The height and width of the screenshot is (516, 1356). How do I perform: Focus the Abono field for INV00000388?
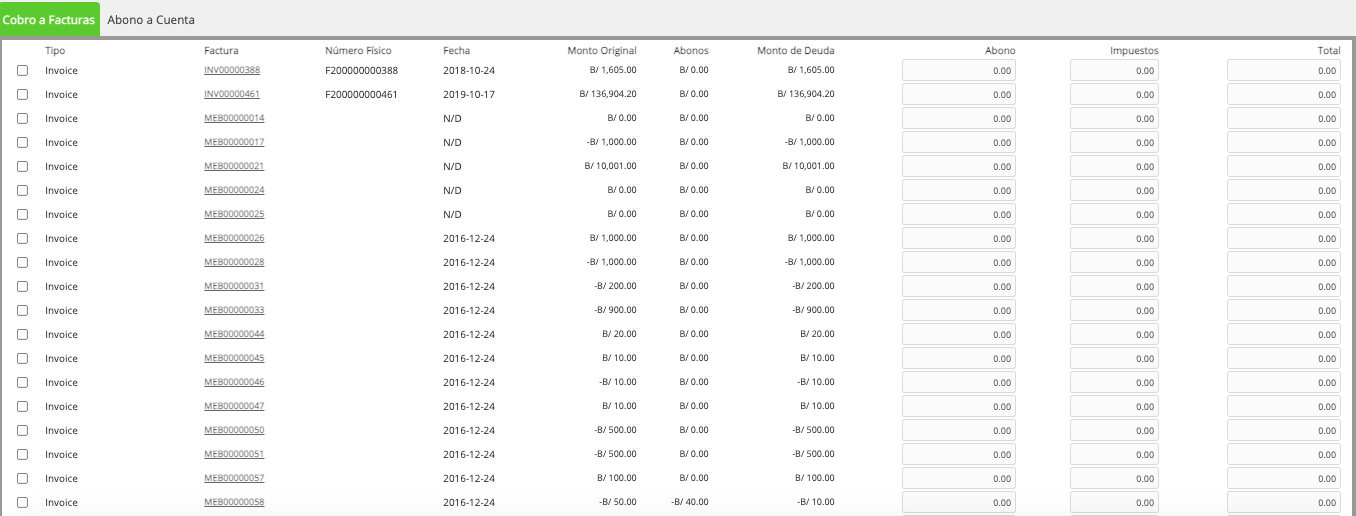[959, 71]
